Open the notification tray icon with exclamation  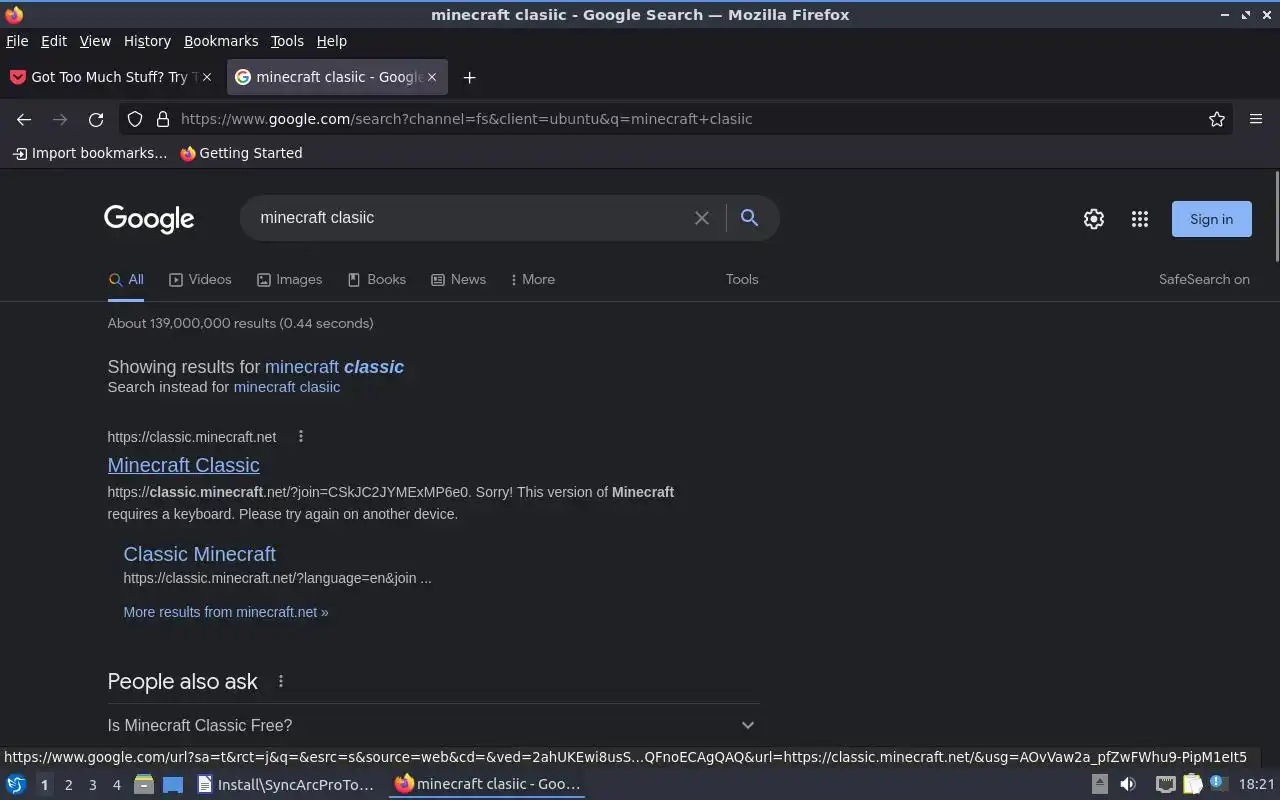pyautogui.click(x=1218, y=784)
